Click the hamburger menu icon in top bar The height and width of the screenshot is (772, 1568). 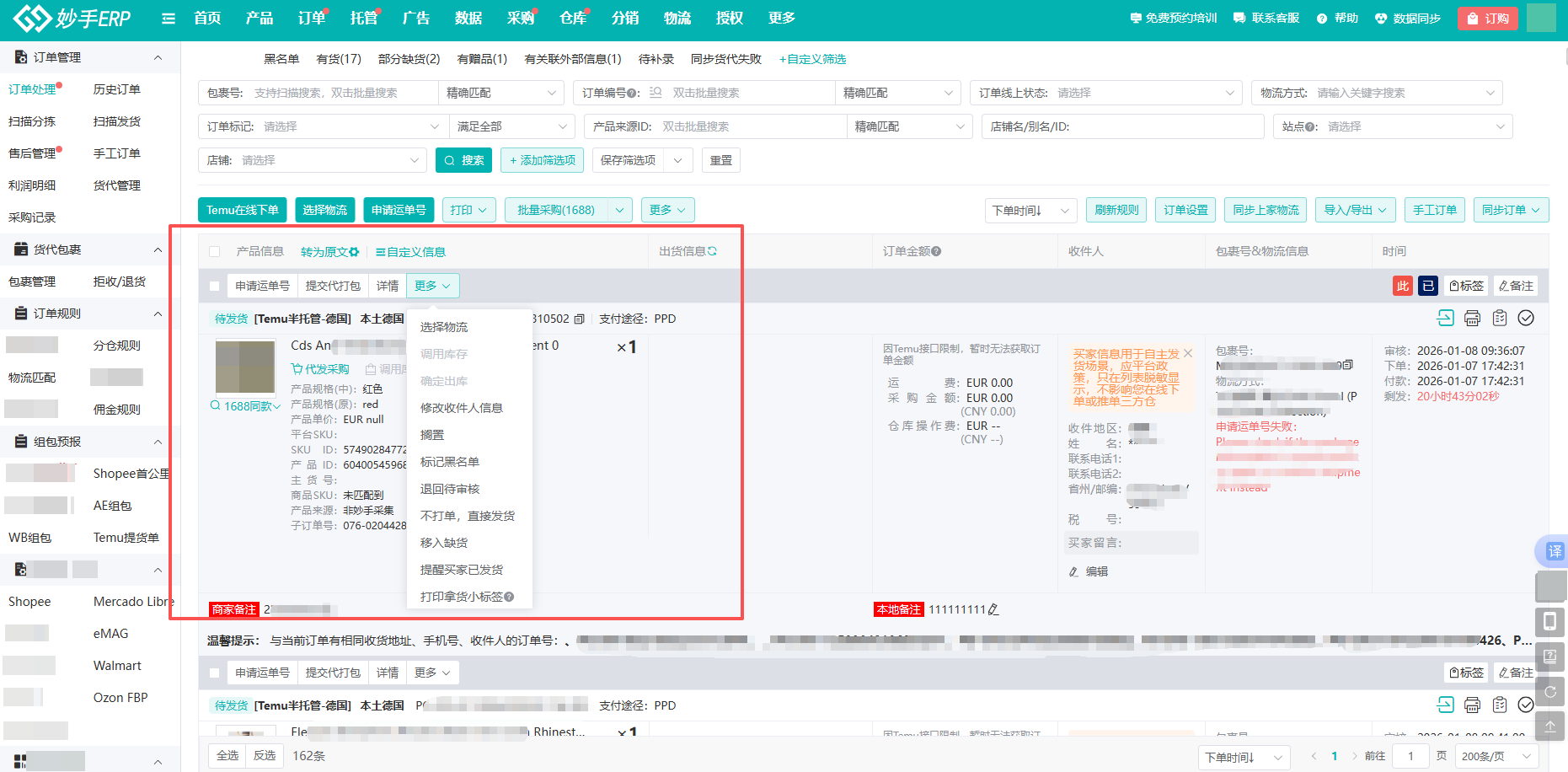coord(169,19)
